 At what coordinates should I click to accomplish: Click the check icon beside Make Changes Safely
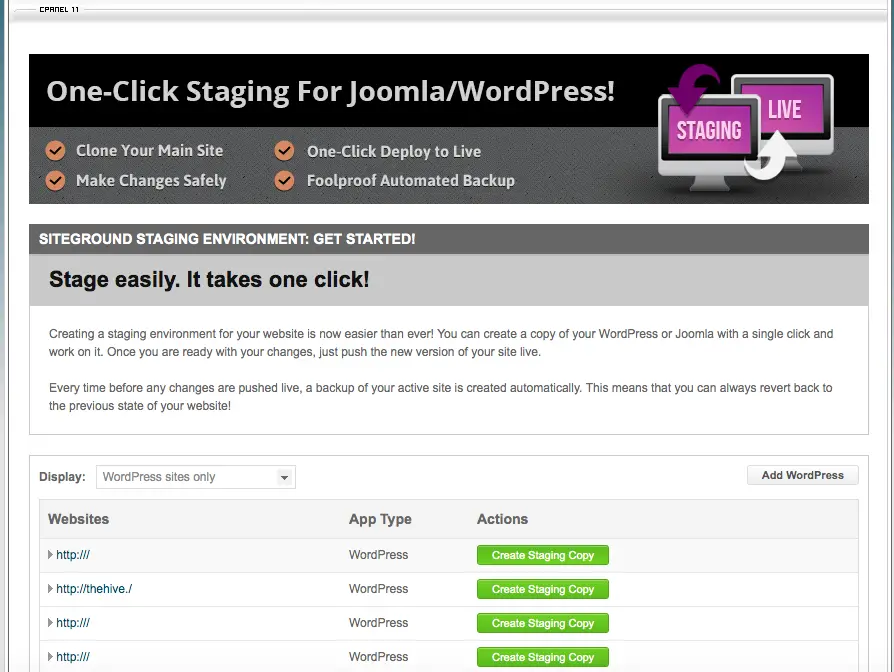[x=55, y=180]
